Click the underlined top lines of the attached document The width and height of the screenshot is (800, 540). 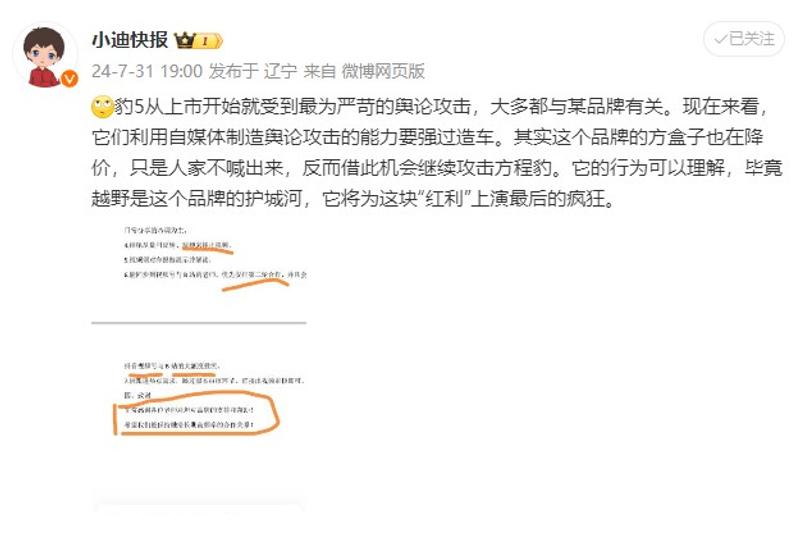click(215, 259)
